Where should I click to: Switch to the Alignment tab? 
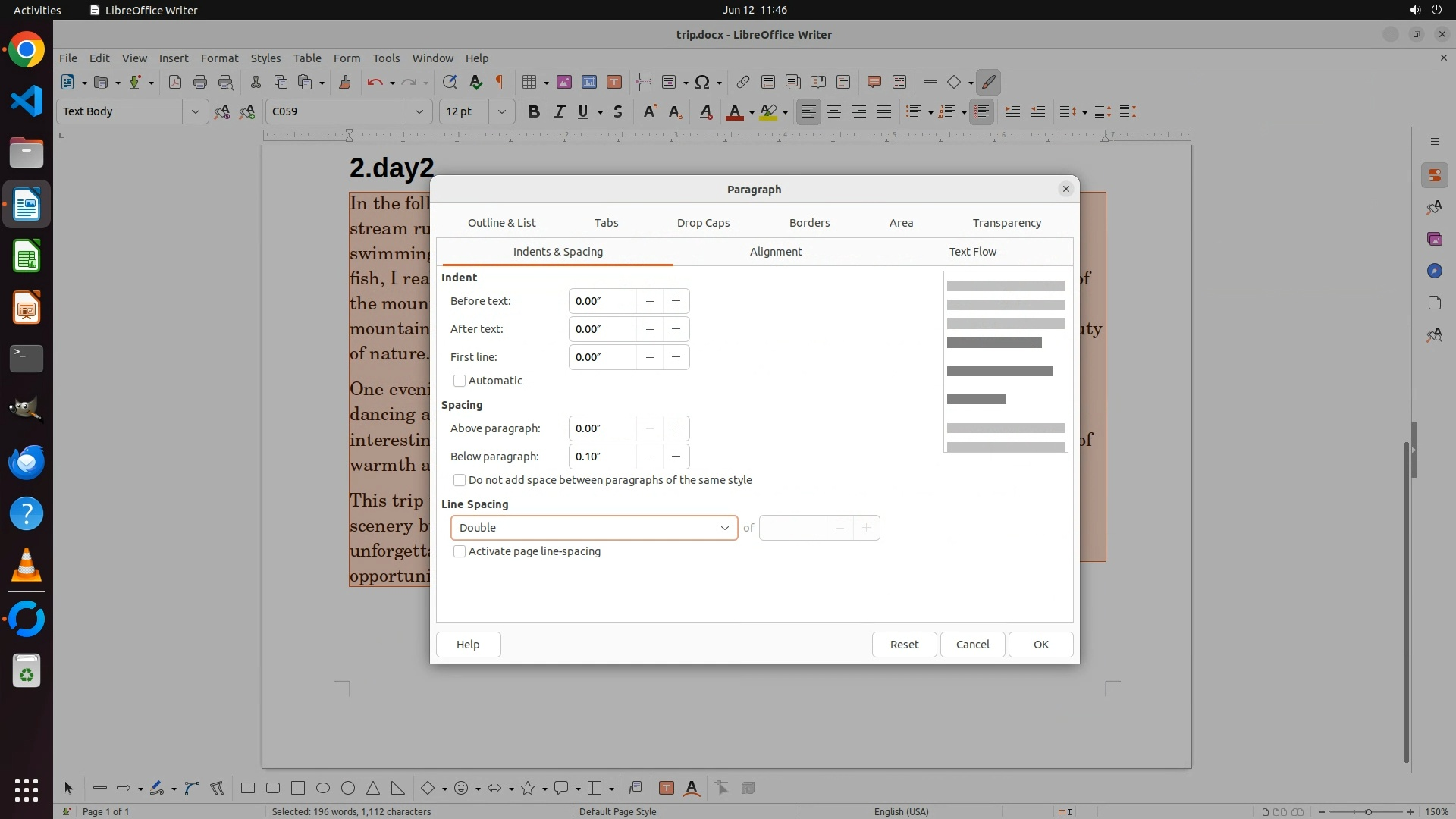(775, 252)
